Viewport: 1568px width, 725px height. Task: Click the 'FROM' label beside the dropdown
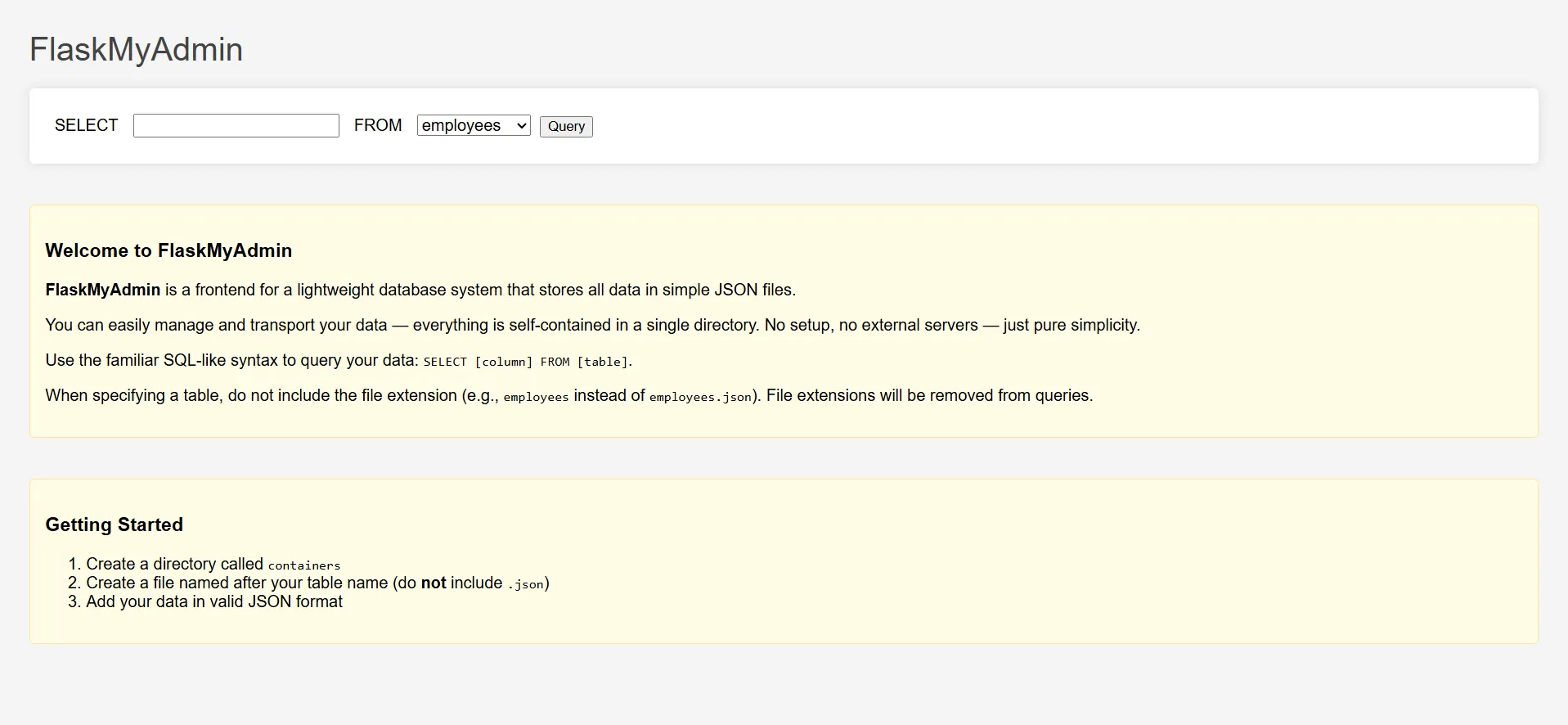coord(378,125)
